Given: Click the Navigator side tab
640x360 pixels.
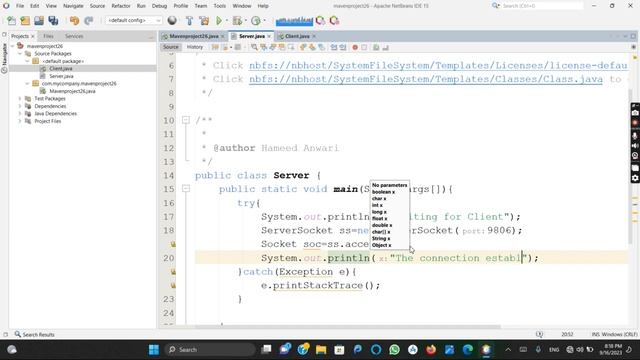Looking at the screenshot, I should tap(4, 58).
